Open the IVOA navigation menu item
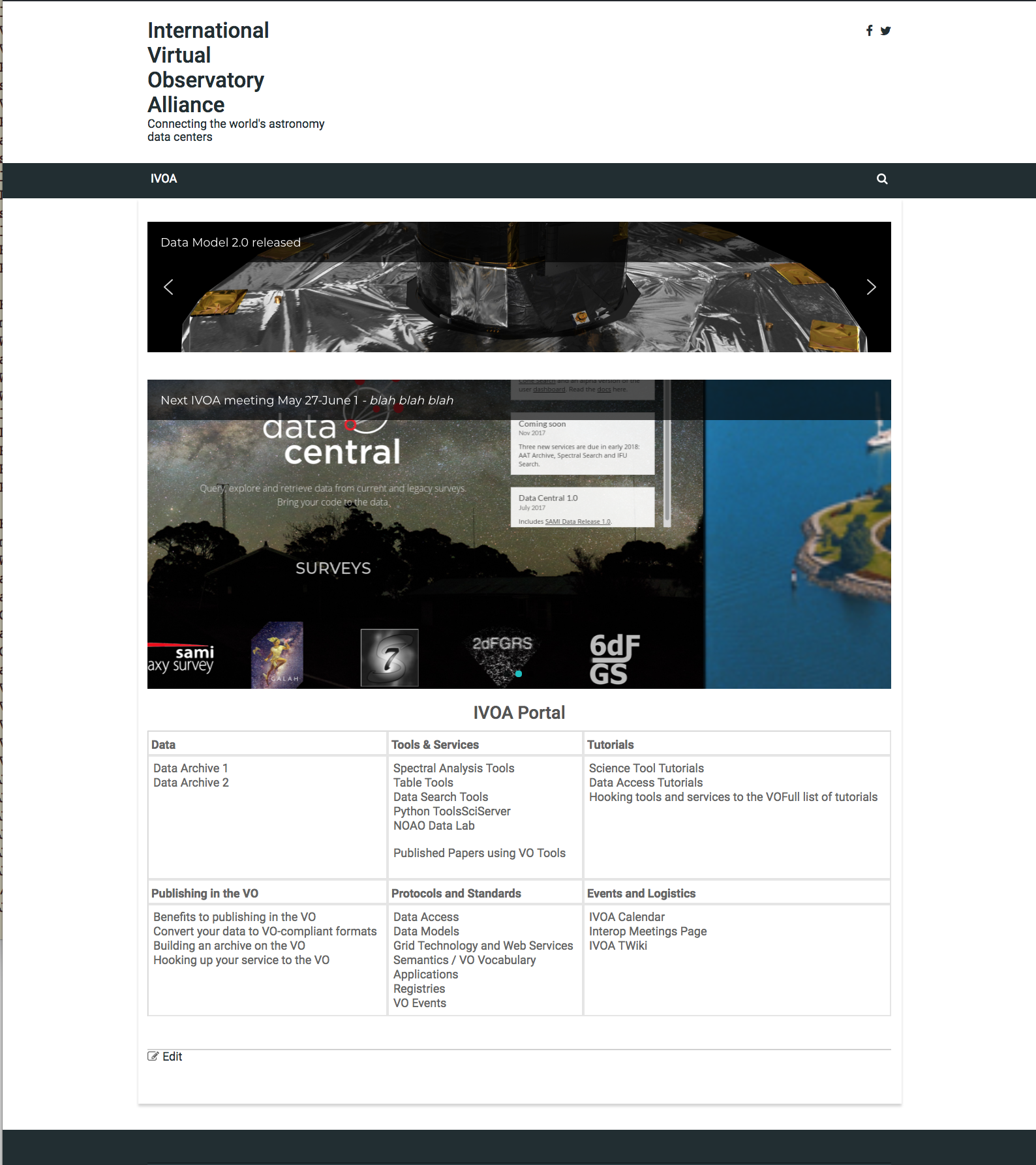The width and height of the screenshot is (1036, 1165). pyautogui.click(x=164, y=179)
